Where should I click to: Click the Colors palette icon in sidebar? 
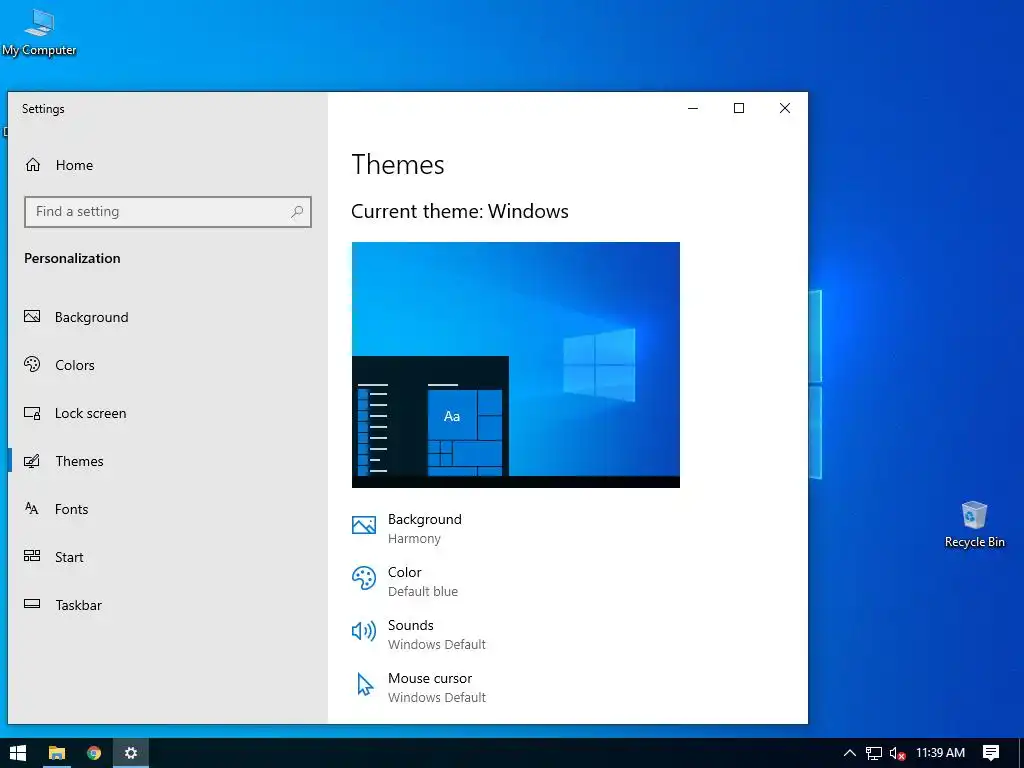[x=32, y=364]
